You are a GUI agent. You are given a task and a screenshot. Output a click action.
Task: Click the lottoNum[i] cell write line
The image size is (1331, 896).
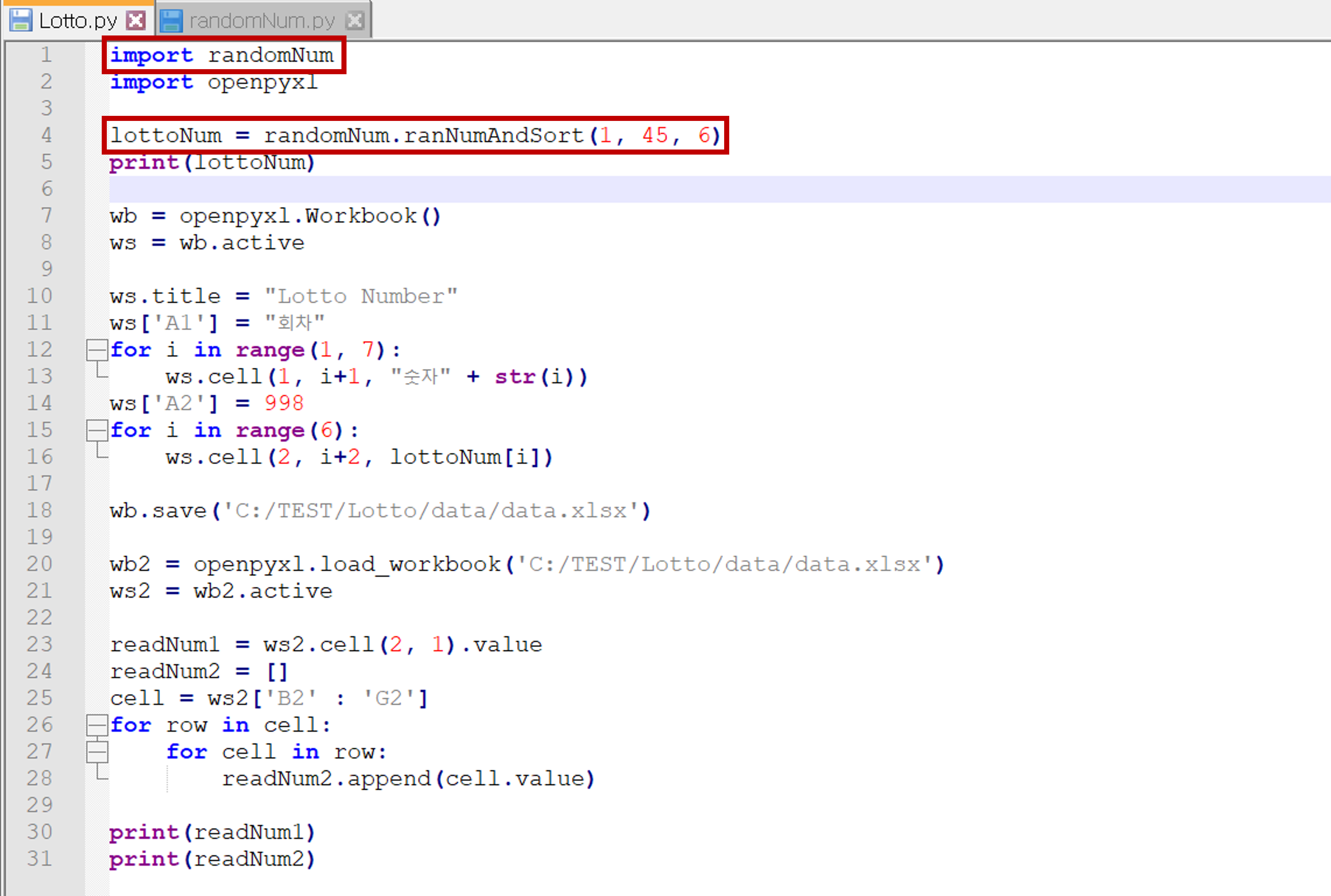click(x=359, y=457)
